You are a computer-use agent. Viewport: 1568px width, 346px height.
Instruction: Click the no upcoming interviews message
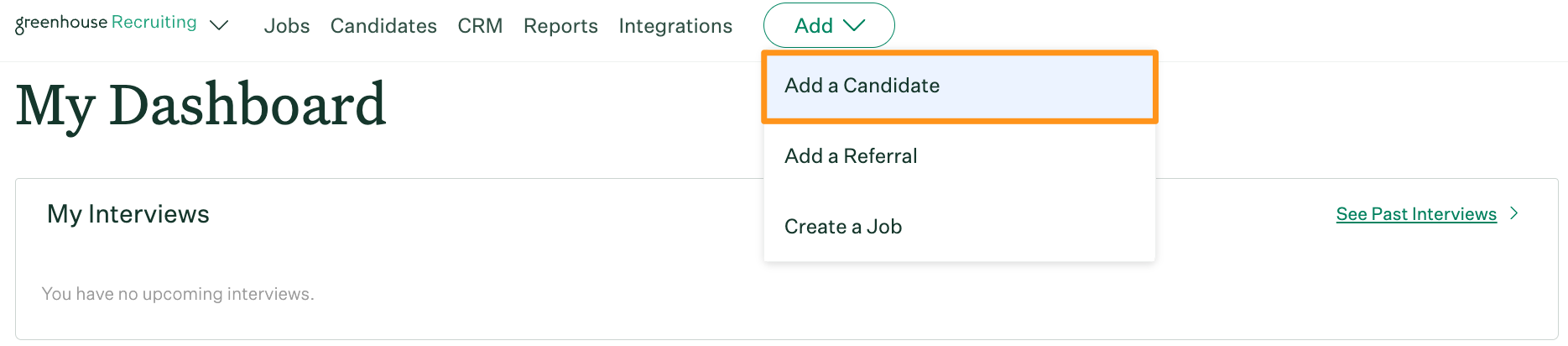178,294
